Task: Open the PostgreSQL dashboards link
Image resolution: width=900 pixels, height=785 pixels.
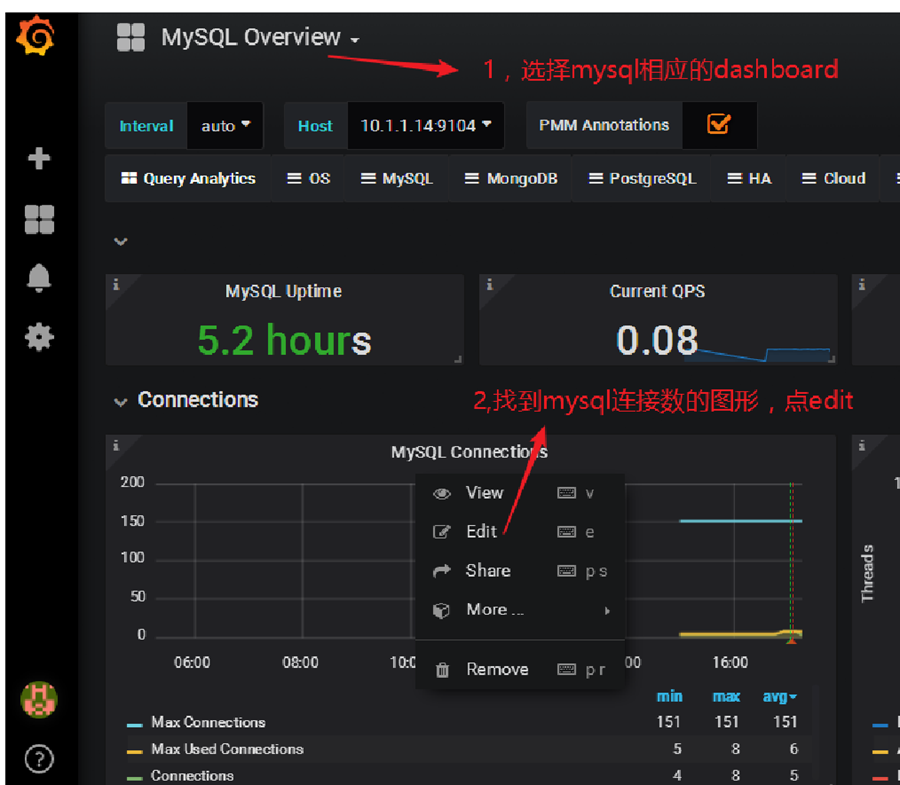Action: click(642, 178)
